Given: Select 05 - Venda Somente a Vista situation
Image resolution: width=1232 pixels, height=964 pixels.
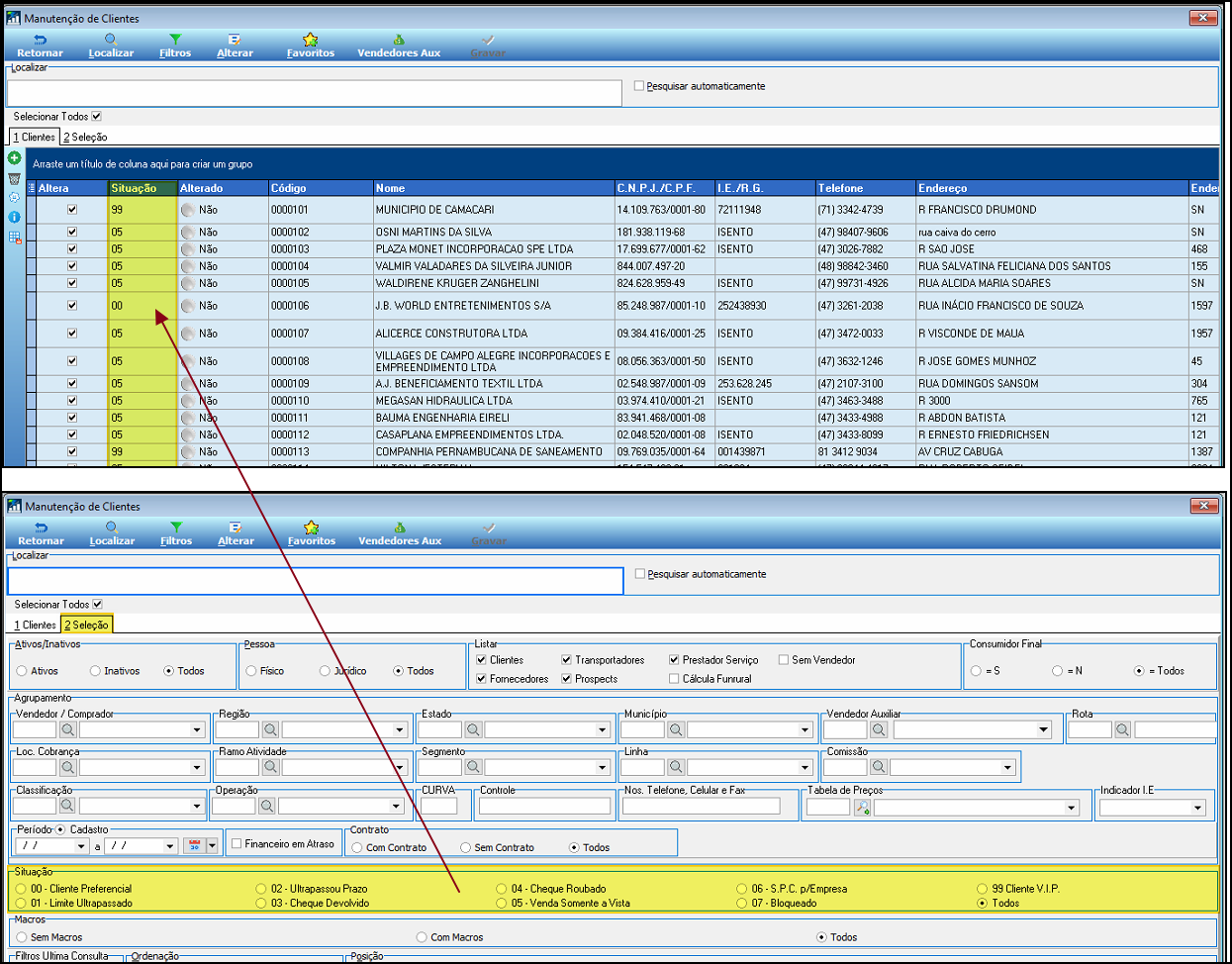Looking at the screenshot, I should [502, 903].
